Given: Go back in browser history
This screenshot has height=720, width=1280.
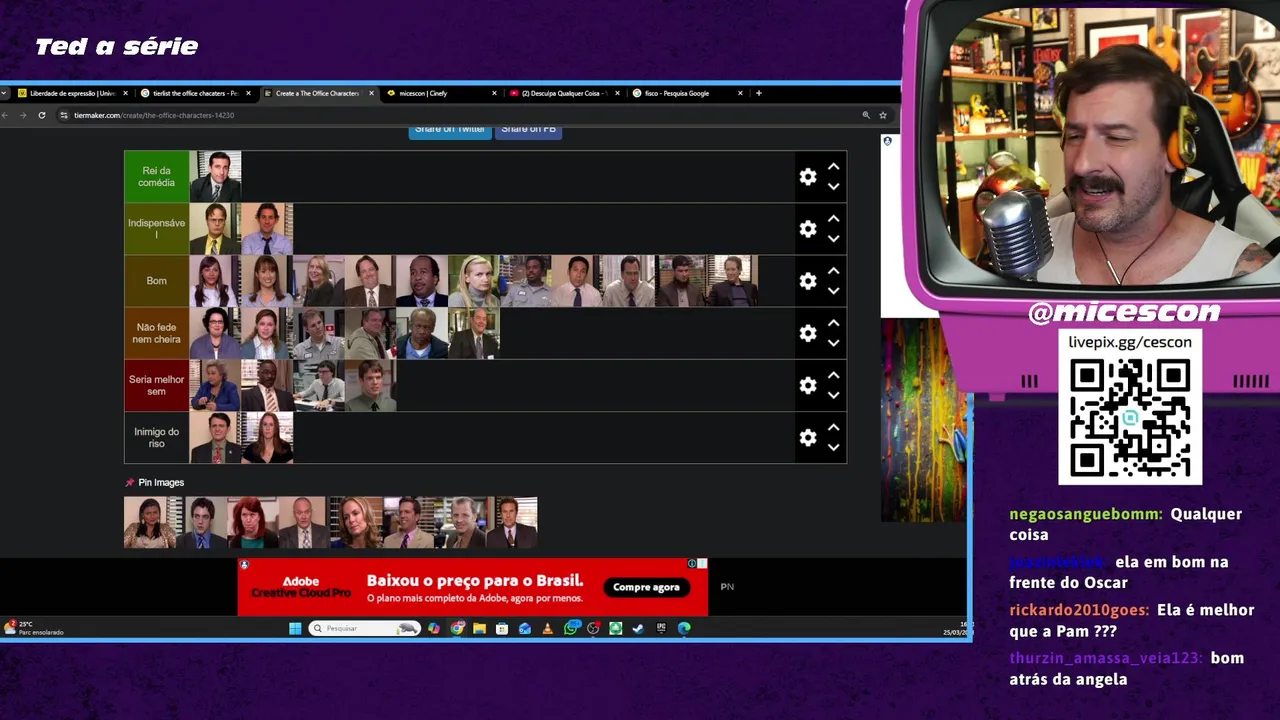Looking at the screenshot, I should point(4,115).
